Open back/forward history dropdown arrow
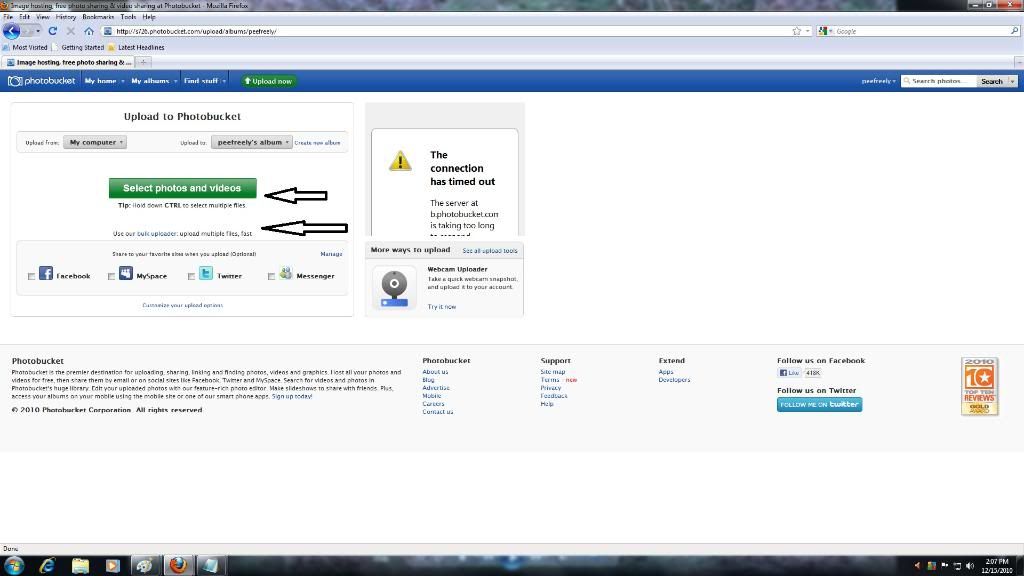Image resolution: width=1024 pixels, height=576 pixels. [x=38, y=31]
